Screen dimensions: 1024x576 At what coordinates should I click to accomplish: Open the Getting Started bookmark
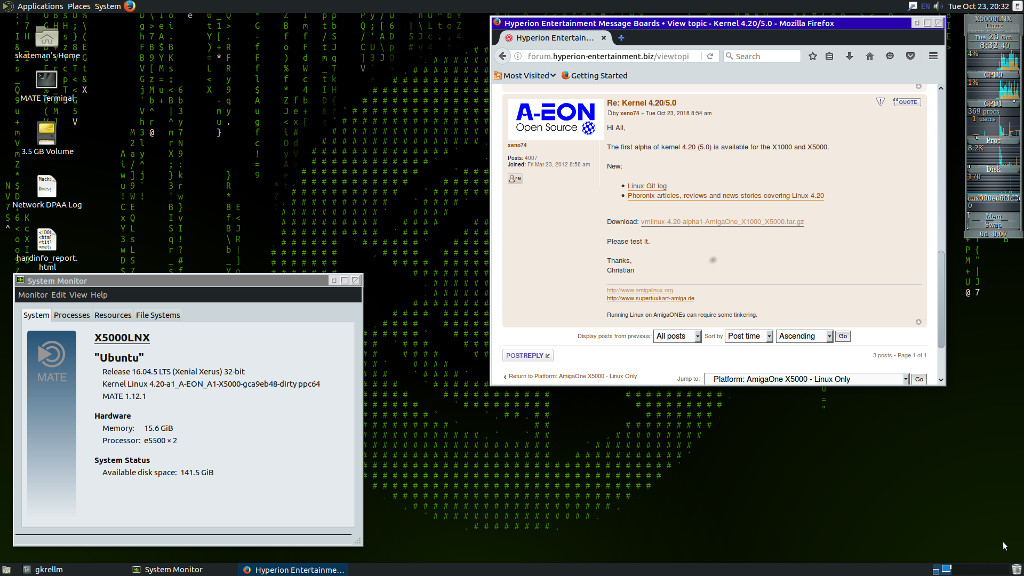(594, 76)
